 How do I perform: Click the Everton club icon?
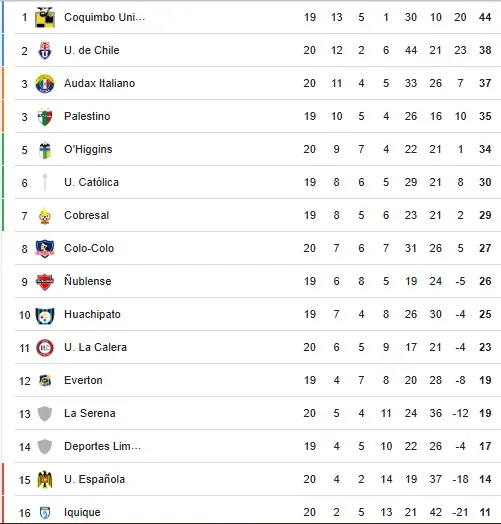[45, 381]
